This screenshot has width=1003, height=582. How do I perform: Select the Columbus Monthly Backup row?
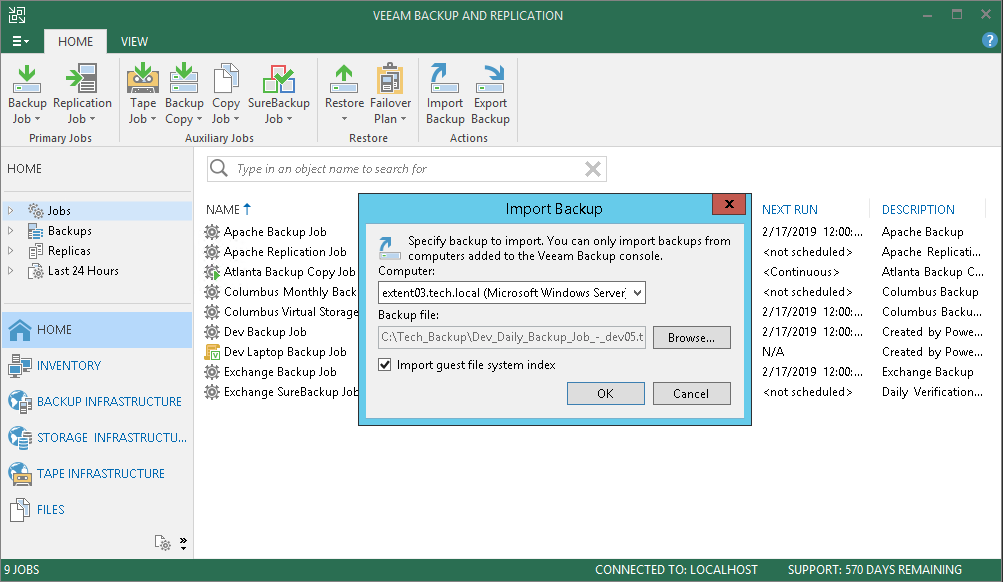tap(280, 292)
